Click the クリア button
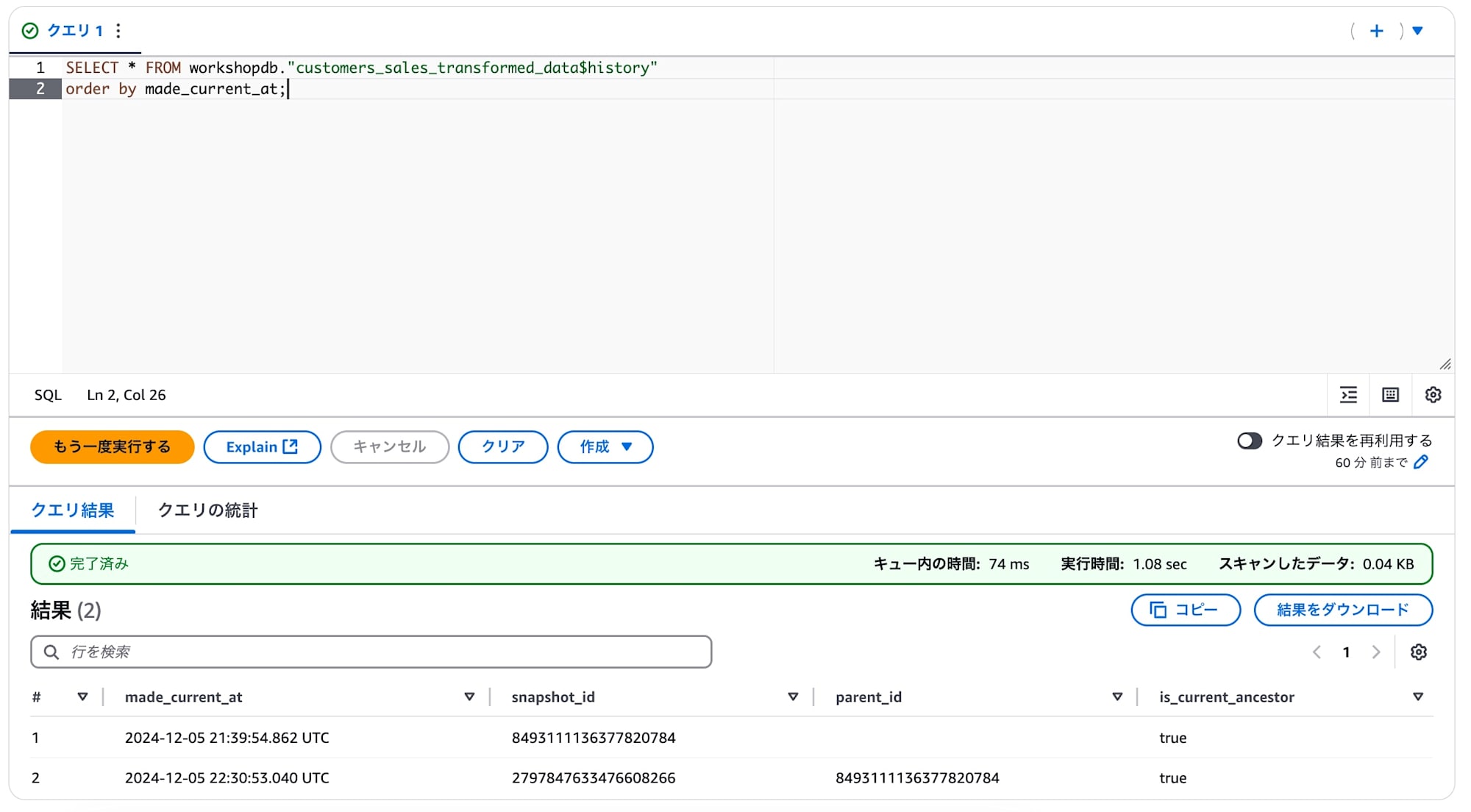The height and width of the screenshot is (812, 1471). pyautogui.click(x=503, y=447)
